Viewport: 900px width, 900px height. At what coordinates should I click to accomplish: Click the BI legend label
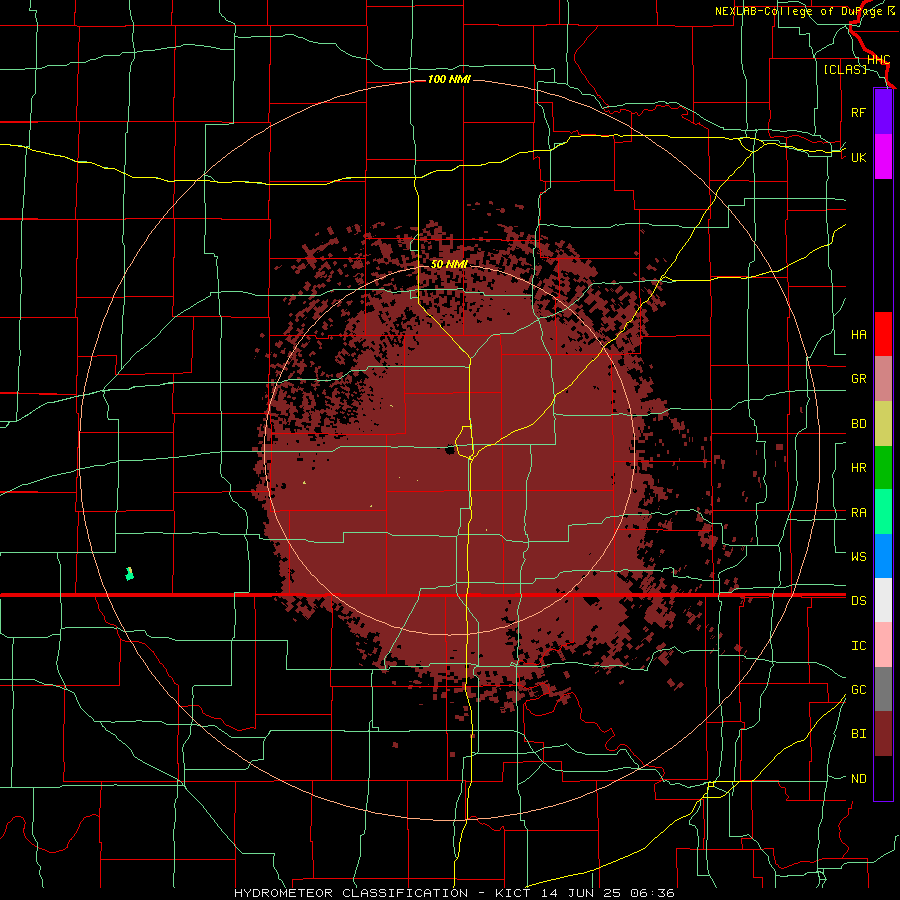coord(858,734)
